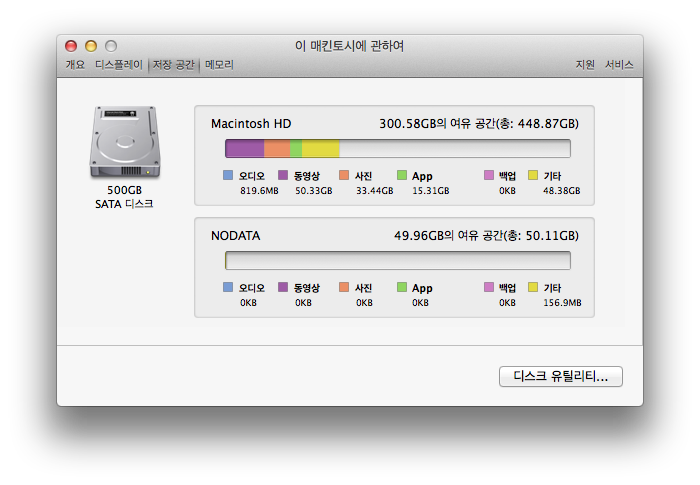
Task: Click the purple segment in Macintosh HD bar
Action: tap(244, 149)
